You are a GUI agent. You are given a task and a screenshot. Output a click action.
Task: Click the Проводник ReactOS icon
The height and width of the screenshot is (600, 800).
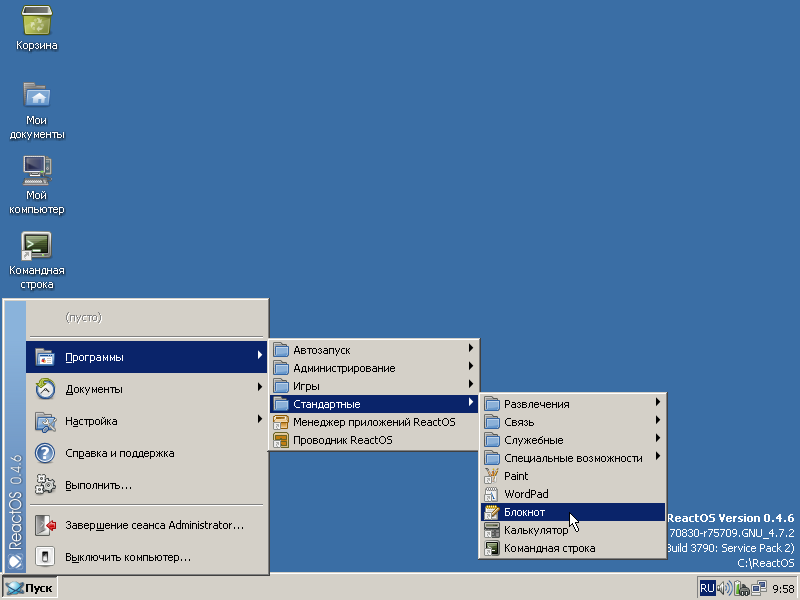pos(281,440)
